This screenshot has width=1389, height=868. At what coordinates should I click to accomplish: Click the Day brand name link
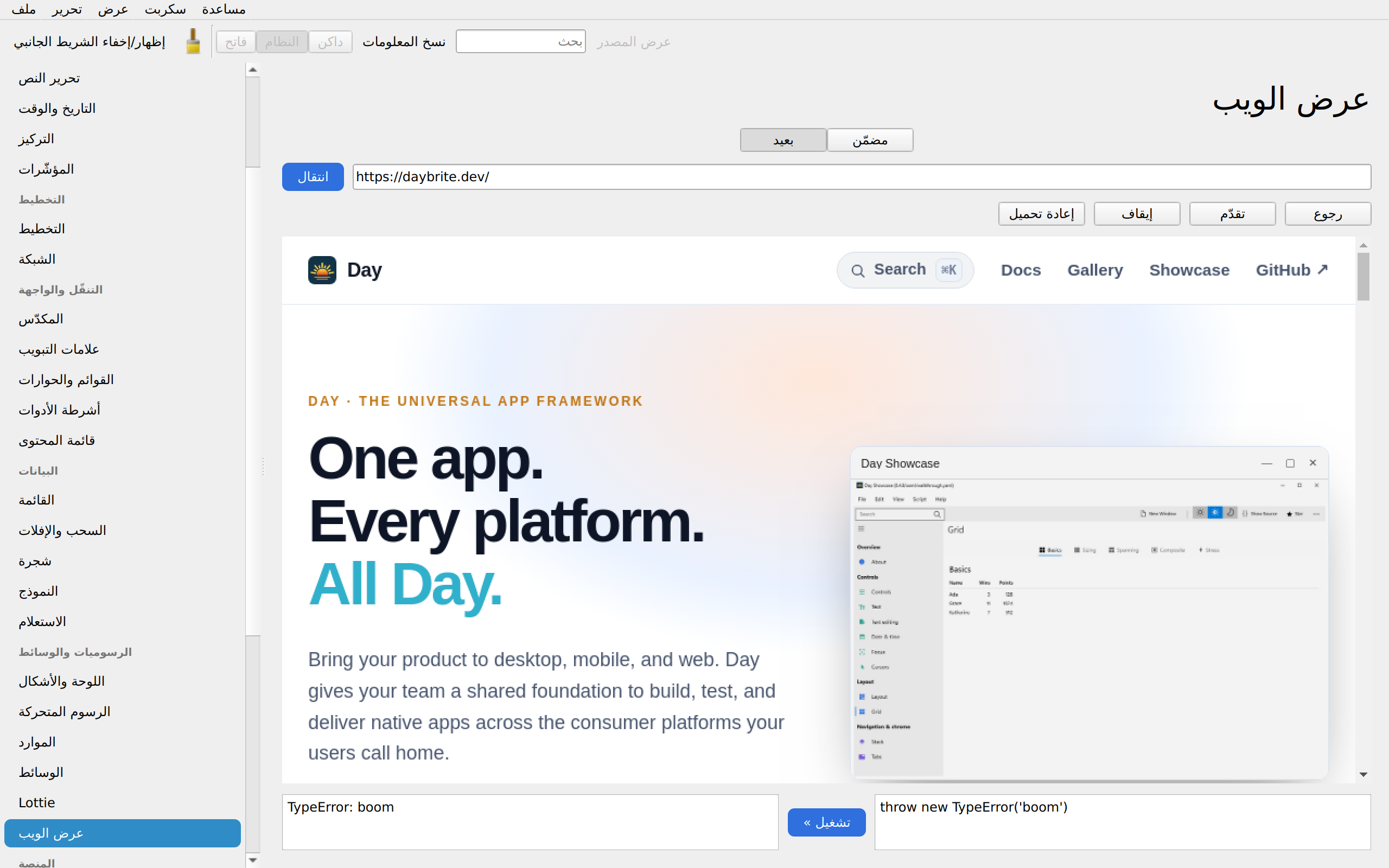pos(365,270)
